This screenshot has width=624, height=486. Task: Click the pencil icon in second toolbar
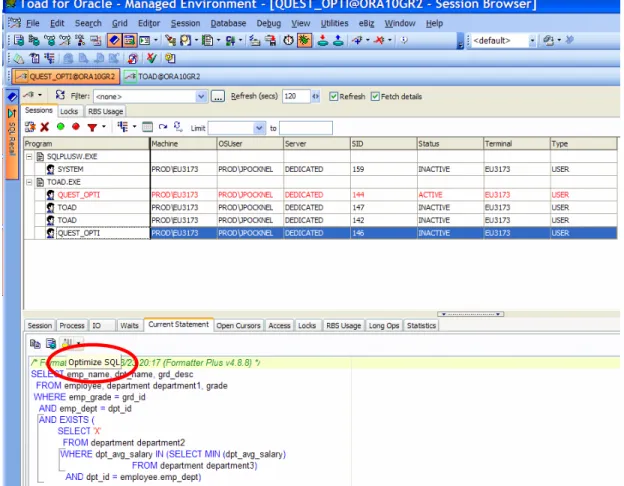tap(18, 59)
